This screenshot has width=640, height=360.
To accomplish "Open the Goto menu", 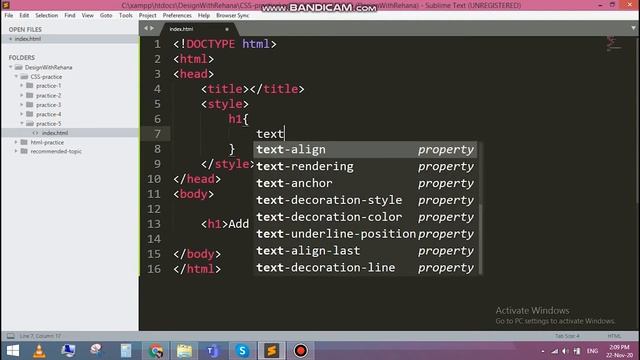I will point(106,15).
